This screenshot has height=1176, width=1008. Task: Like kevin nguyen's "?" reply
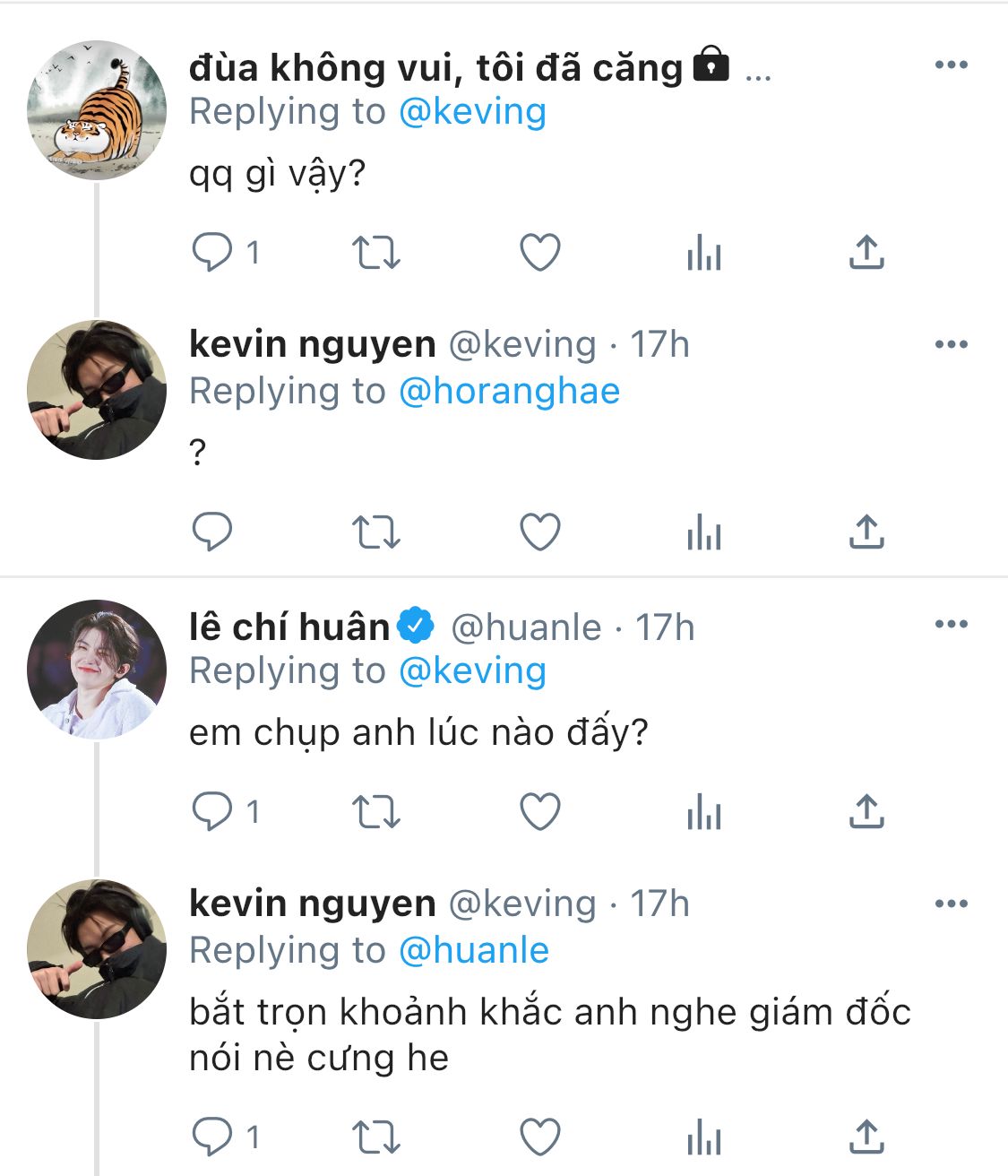(x=540, y=532)
